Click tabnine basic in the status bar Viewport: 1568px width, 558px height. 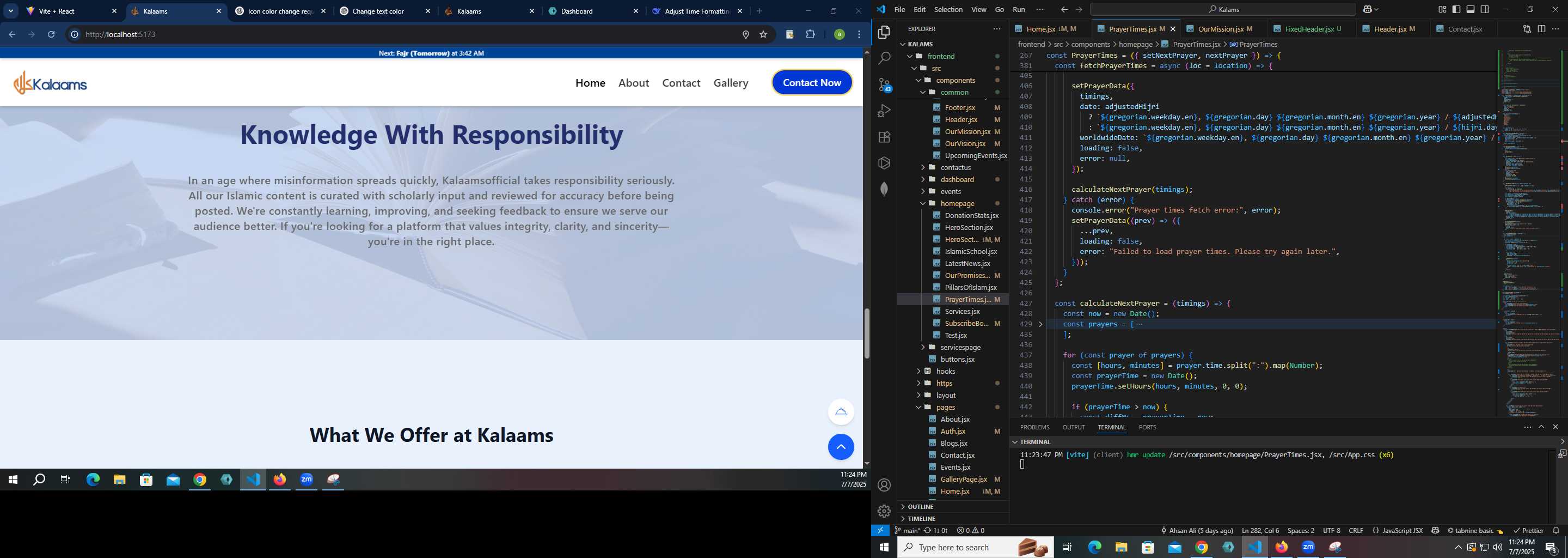[1475, 531]
